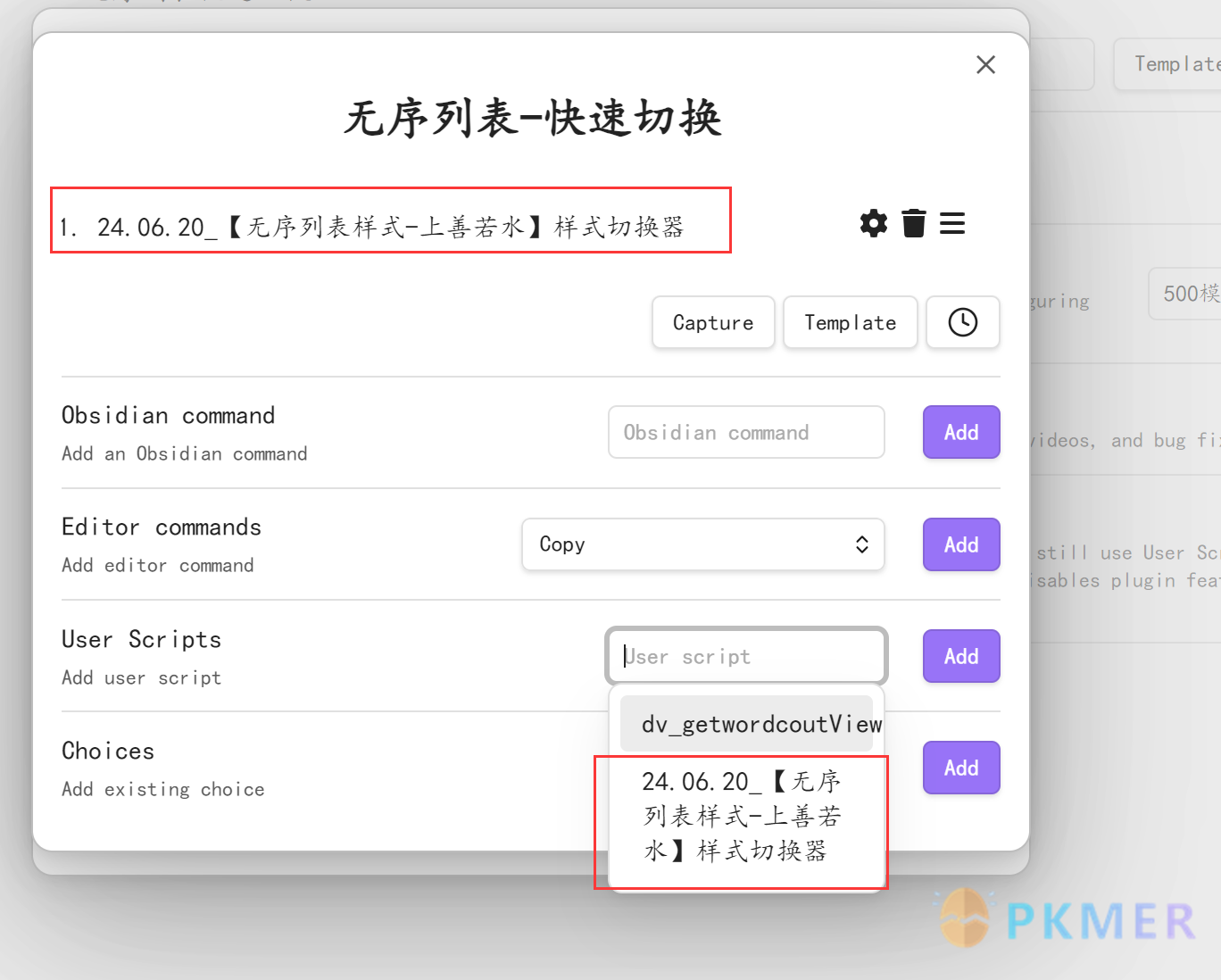Open the User script suggestion list
Viewport: 1221px width, 980px height.
coord(746,656)
